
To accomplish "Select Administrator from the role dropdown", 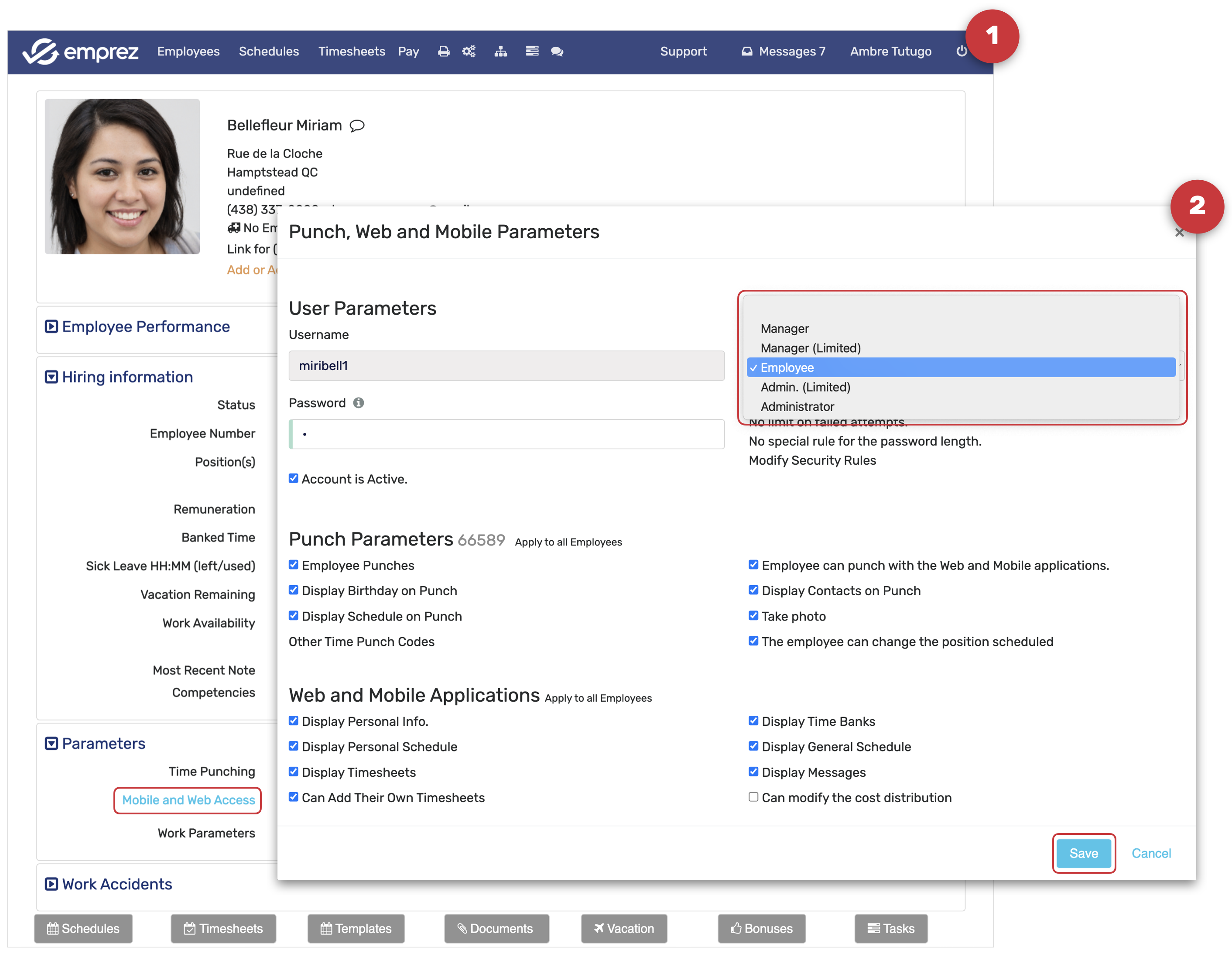I will 797,407.
